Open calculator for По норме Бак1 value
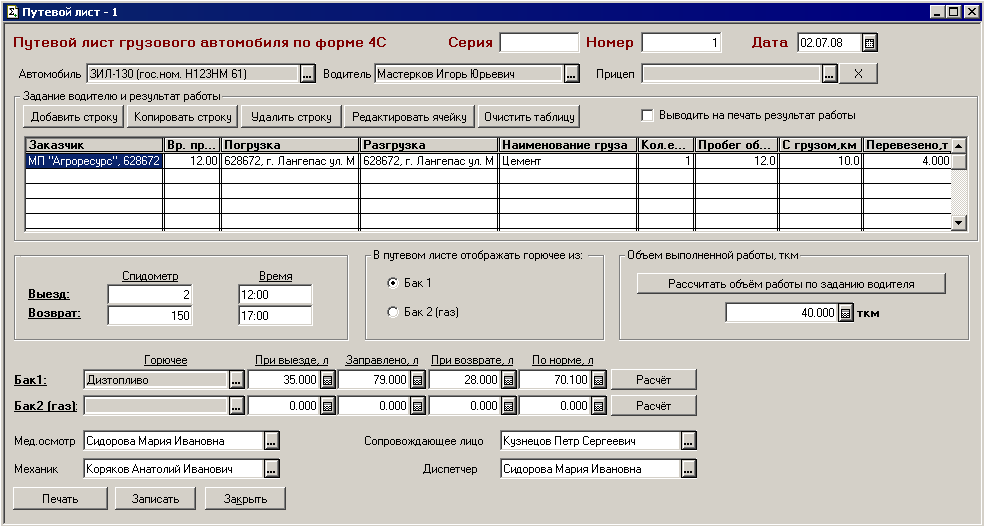The height and width of the screenshot is (526, 984). pos(598,380)
